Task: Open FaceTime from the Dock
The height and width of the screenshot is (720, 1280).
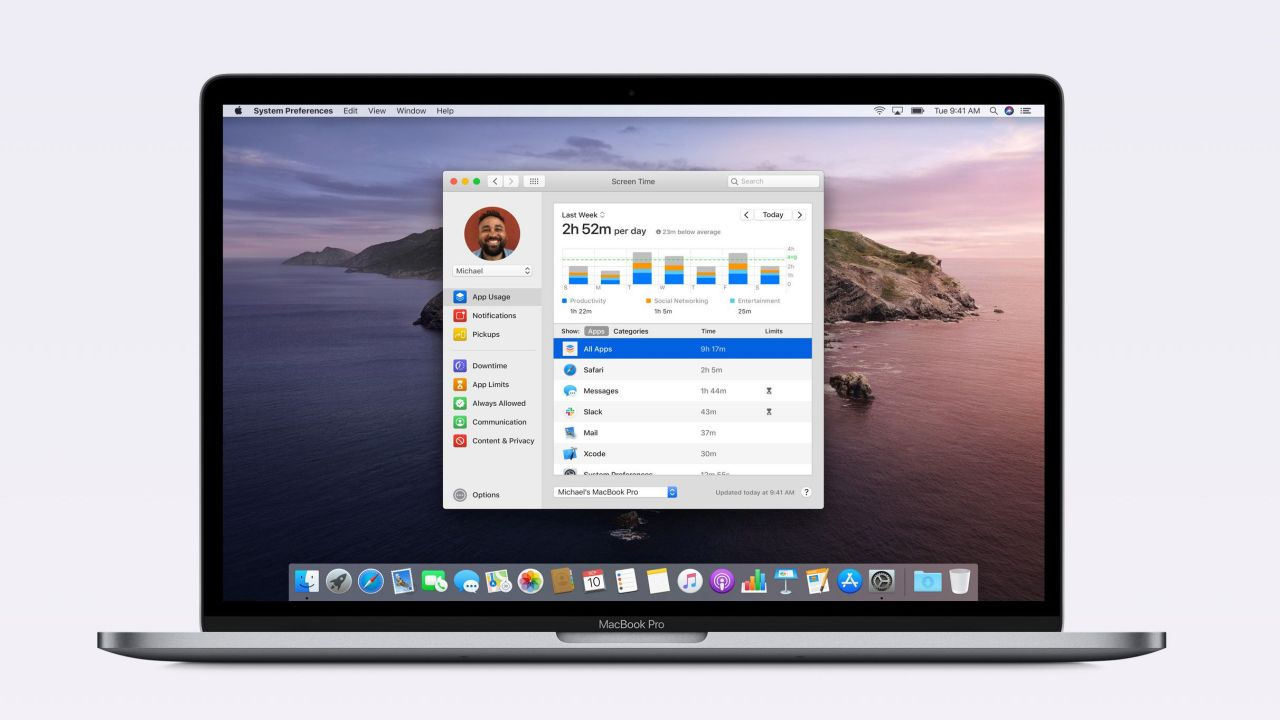Action: pos(434,581)
